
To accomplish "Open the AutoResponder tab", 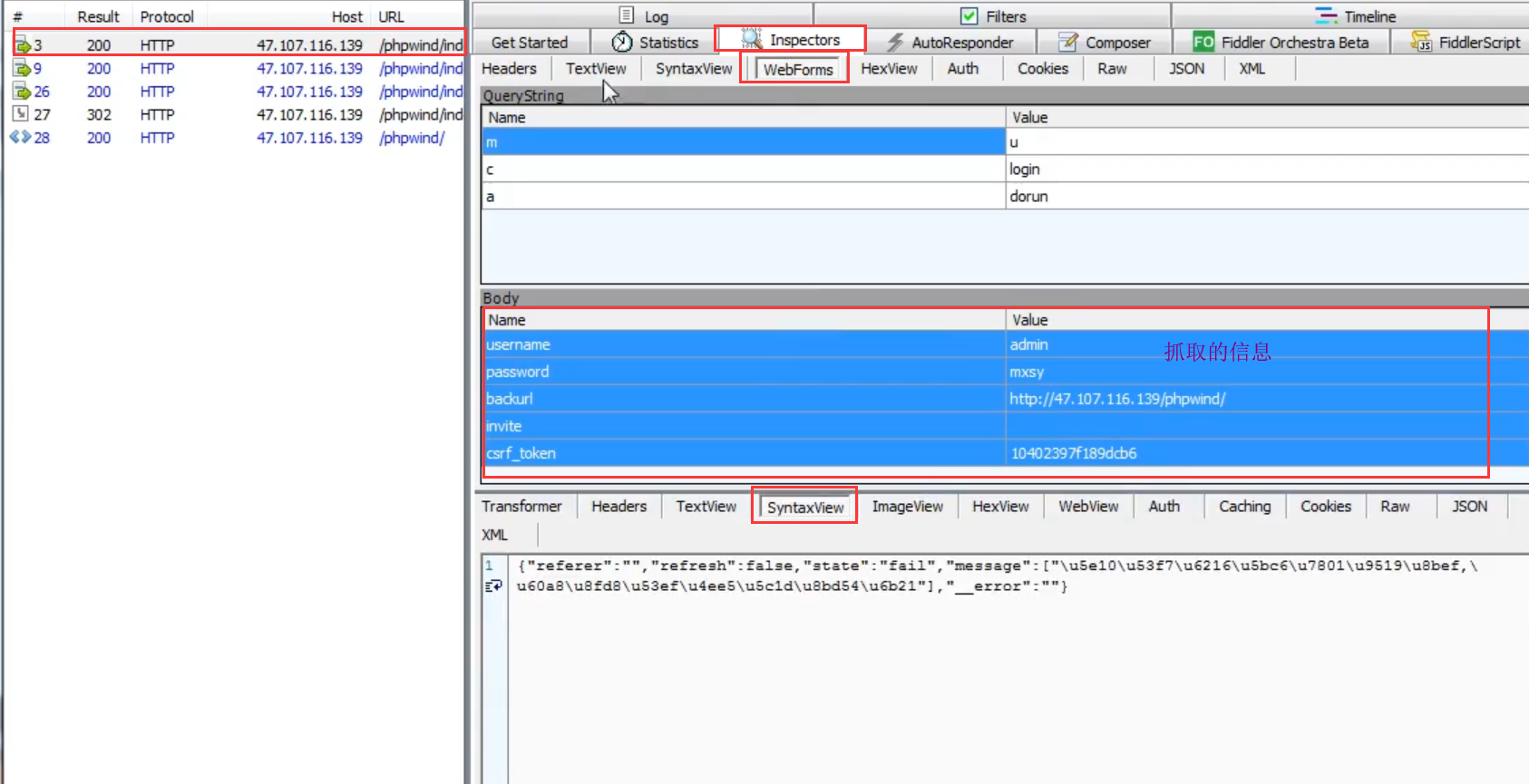I will tap(950, 42).
